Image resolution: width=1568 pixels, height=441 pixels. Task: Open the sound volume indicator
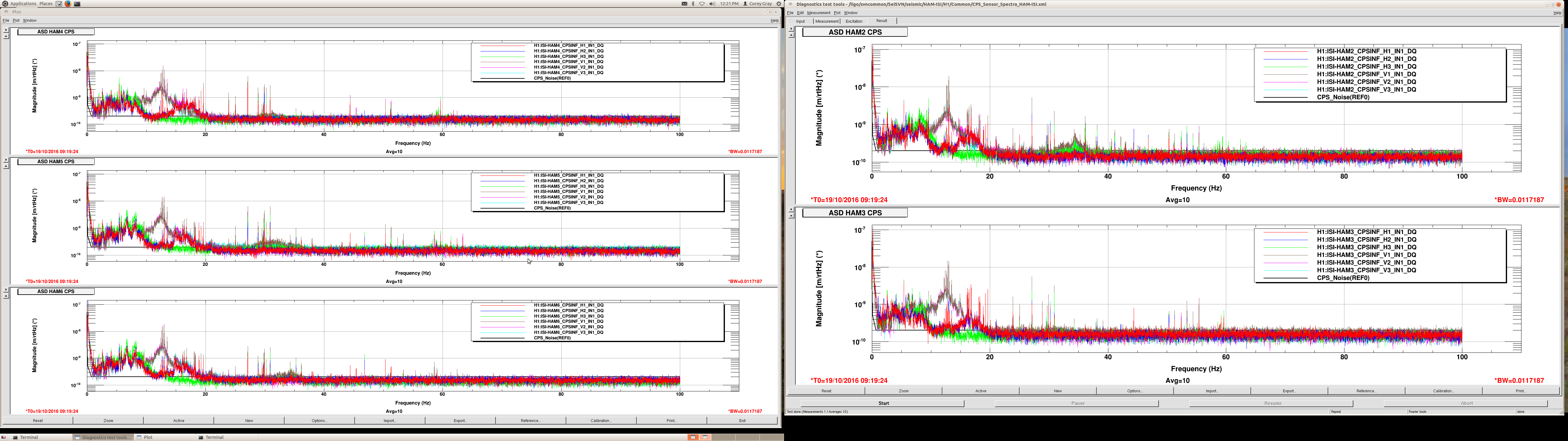pyautogui.click(x=712, y=4)
